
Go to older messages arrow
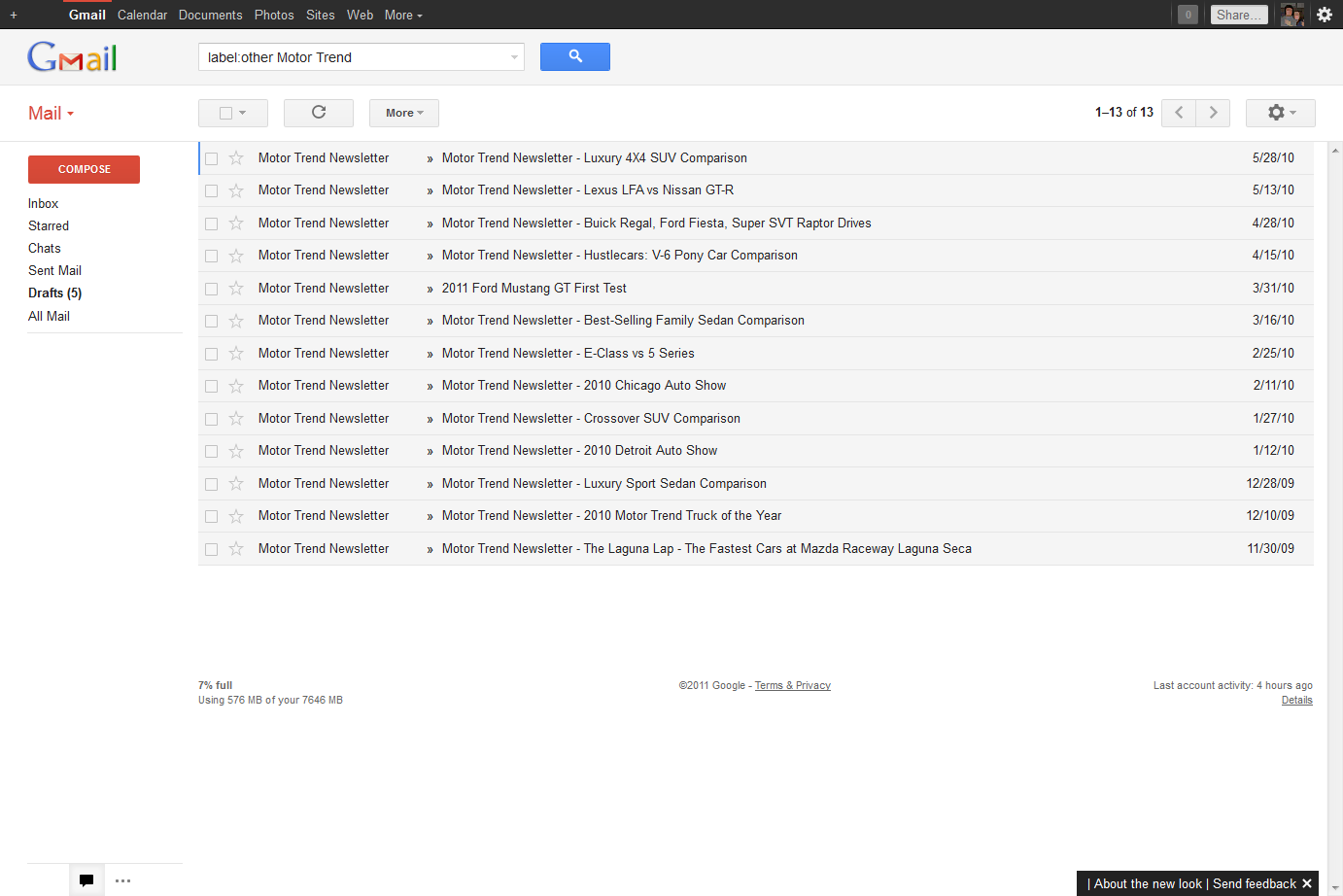1213,113
